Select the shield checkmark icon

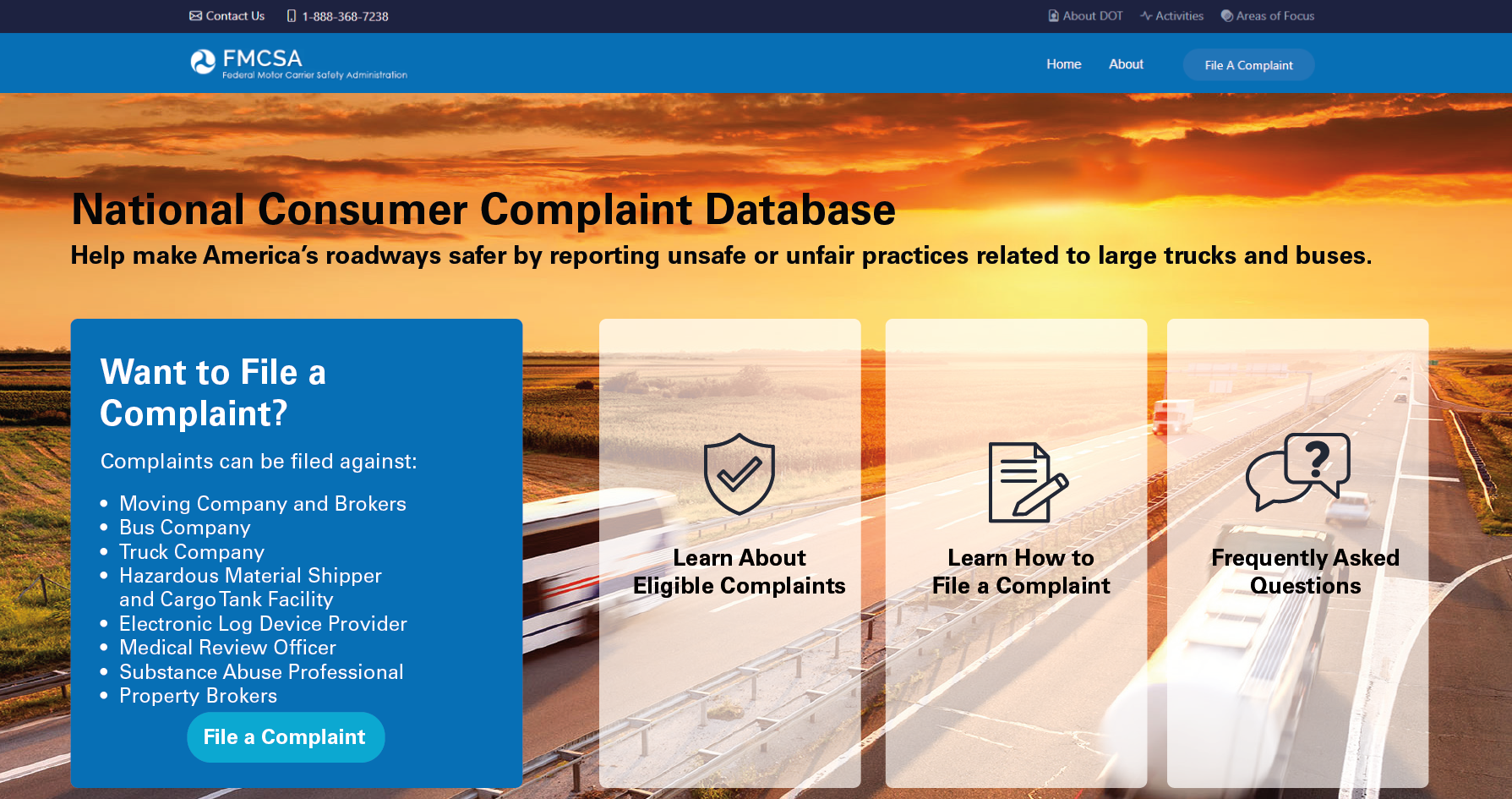[x=740, y=474]
